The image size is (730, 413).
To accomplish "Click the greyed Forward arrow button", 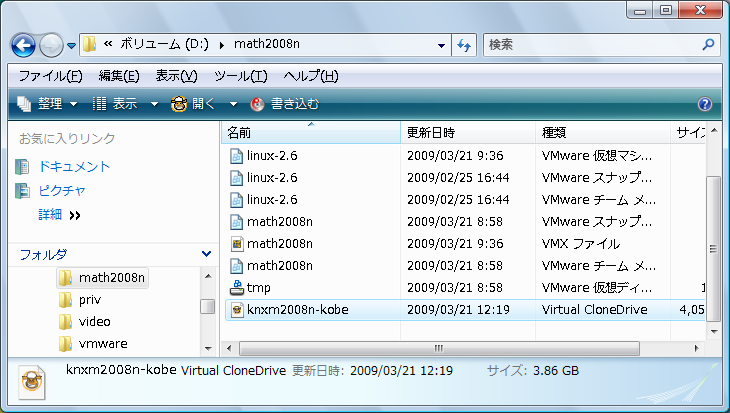I will click(51, 45).
